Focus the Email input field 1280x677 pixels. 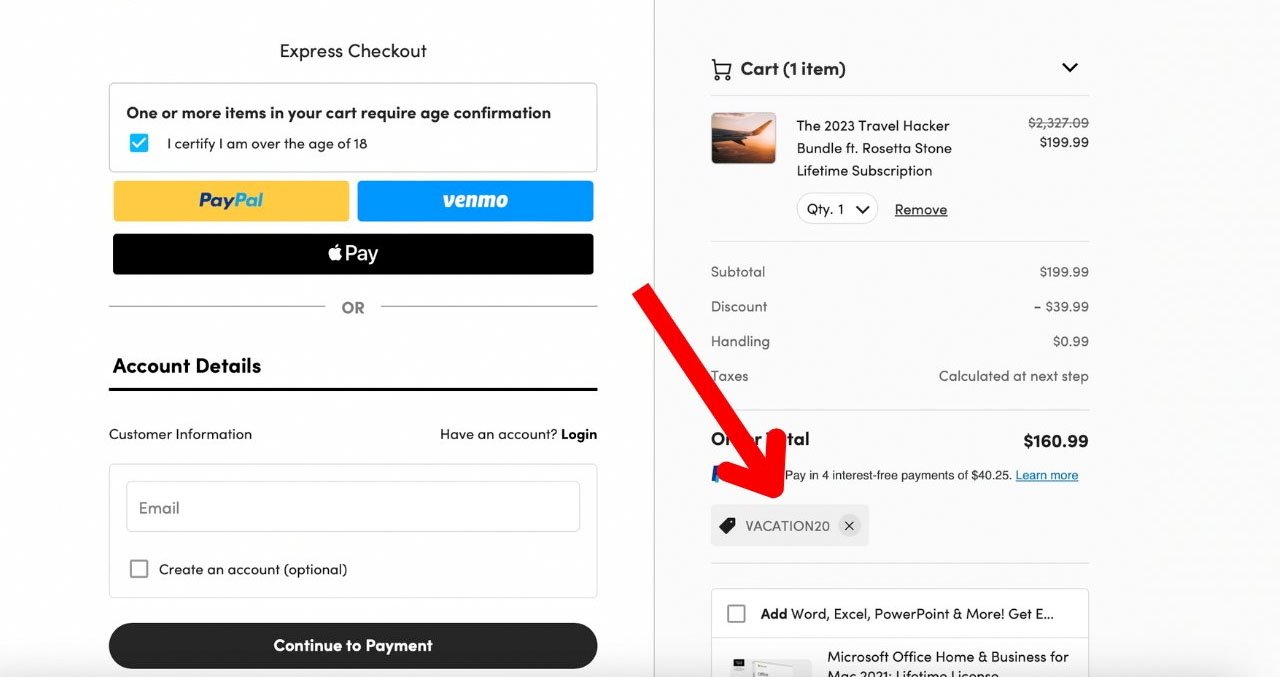click(x=353, y=507)
